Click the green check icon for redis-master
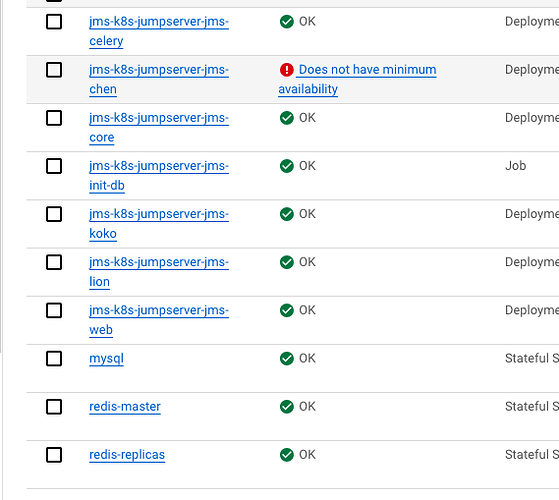 287,407
